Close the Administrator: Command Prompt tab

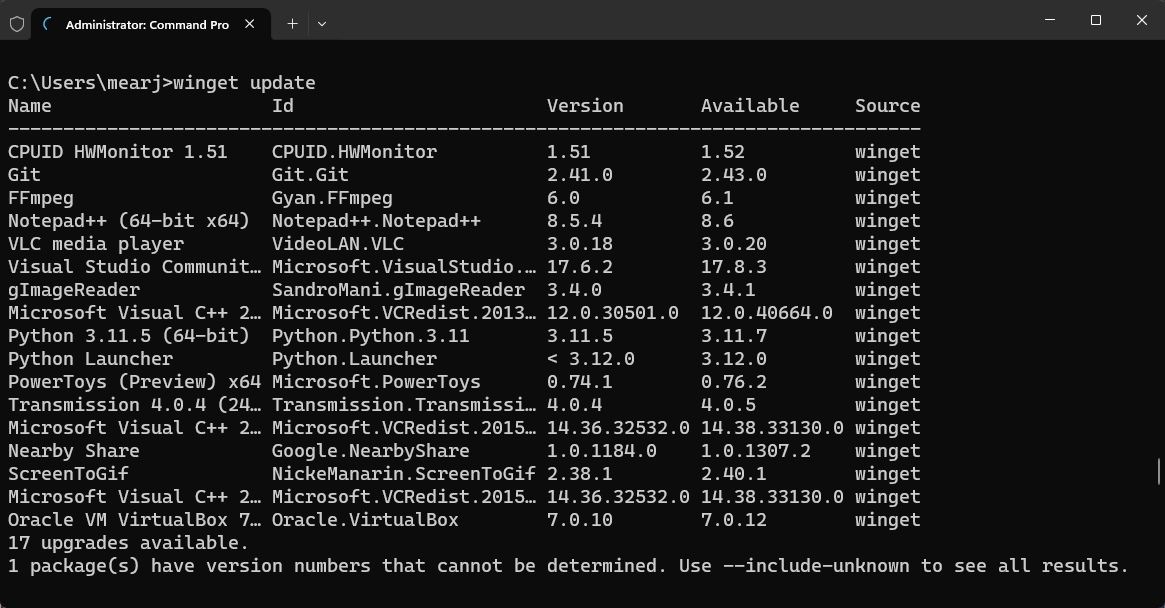pos(249,24)
